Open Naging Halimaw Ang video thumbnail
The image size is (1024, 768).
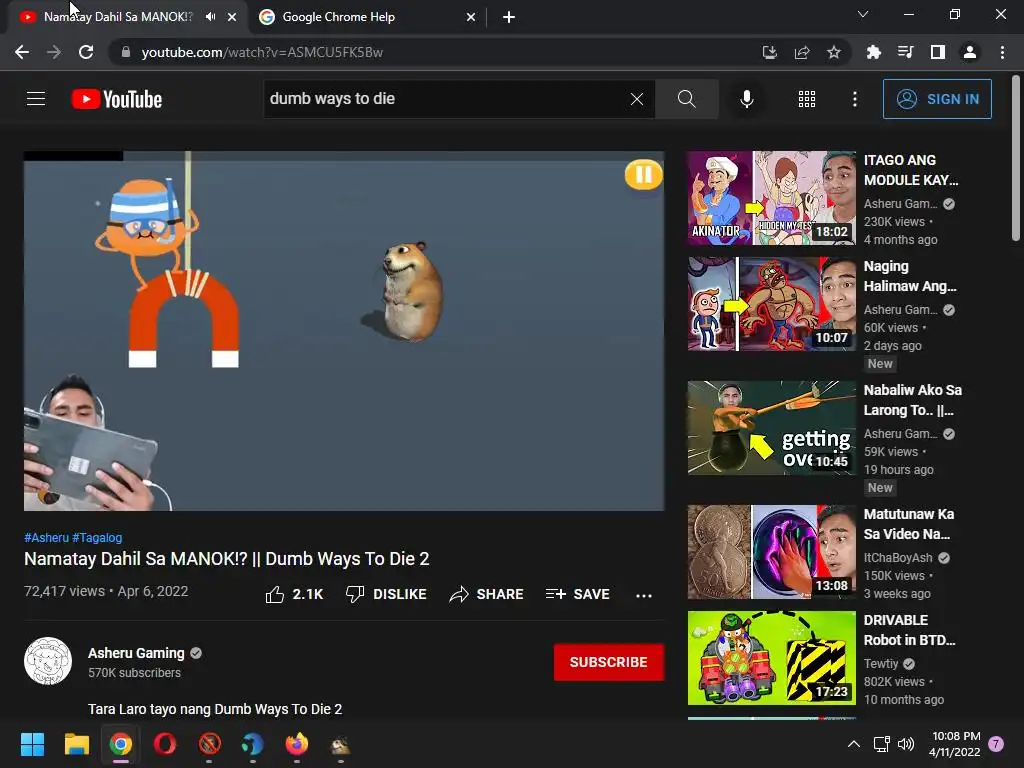click(771, 304)
